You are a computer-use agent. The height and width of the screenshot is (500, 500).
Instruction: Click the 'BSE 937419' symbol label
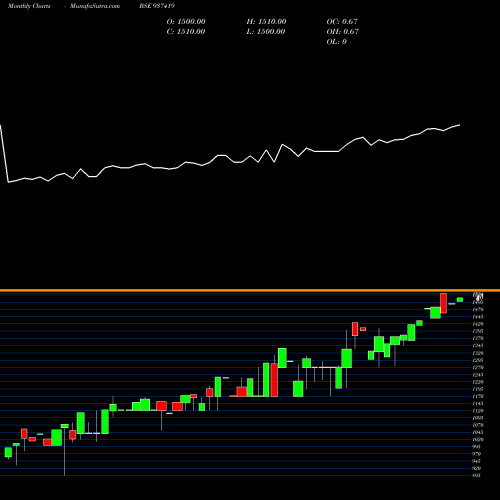(x=157, y=6)
